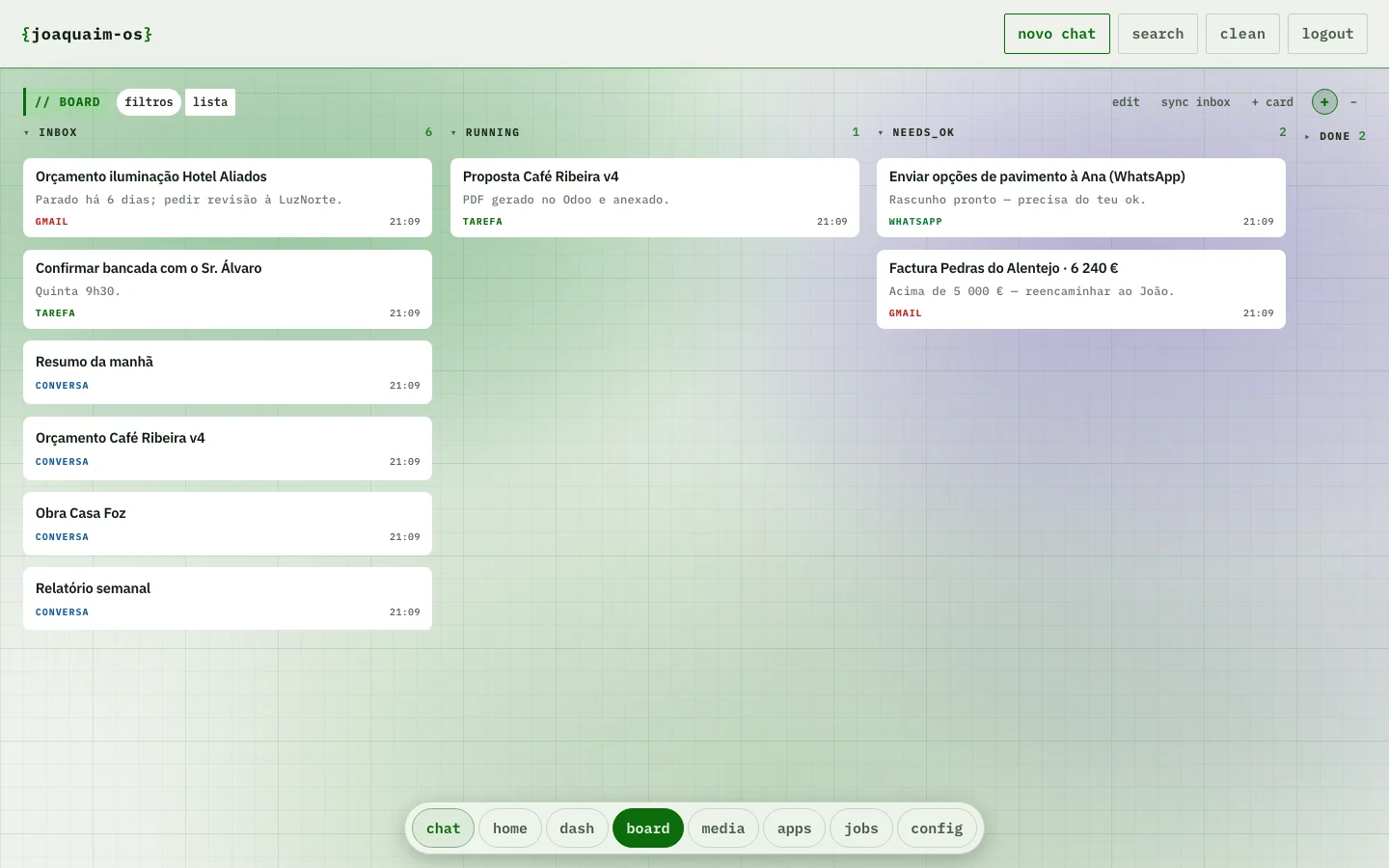Open the media tab

(x=723, y=828)
